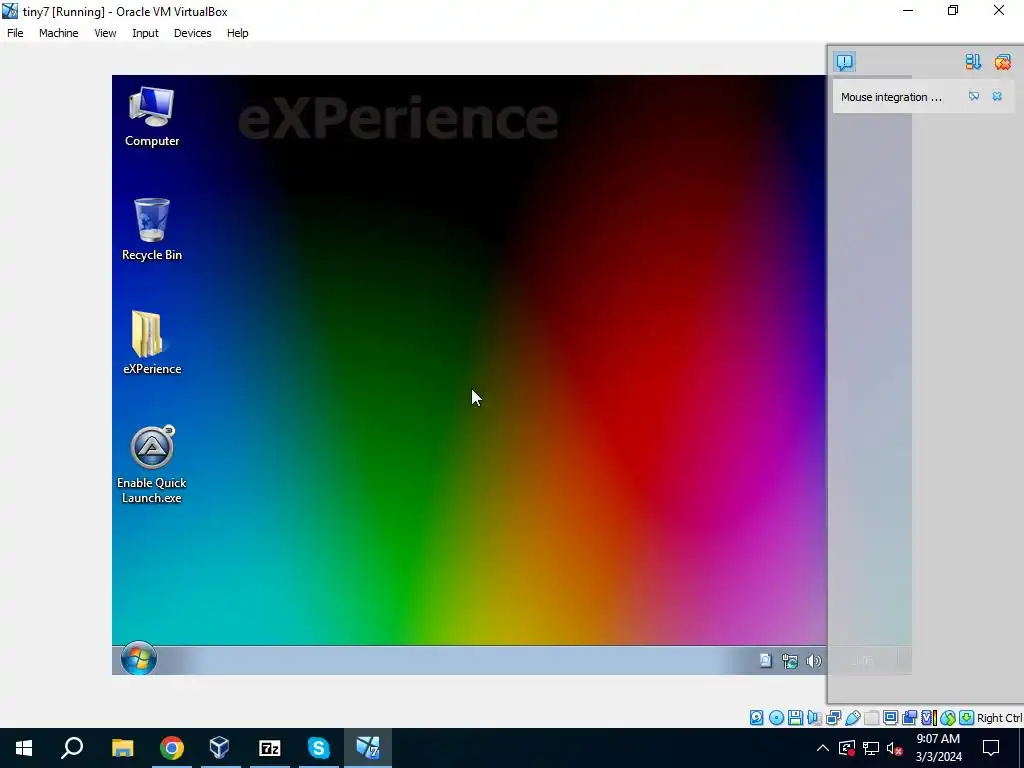
Task: Click the 'Right Ctrl' host key label
Action: tap(1000, 718)
